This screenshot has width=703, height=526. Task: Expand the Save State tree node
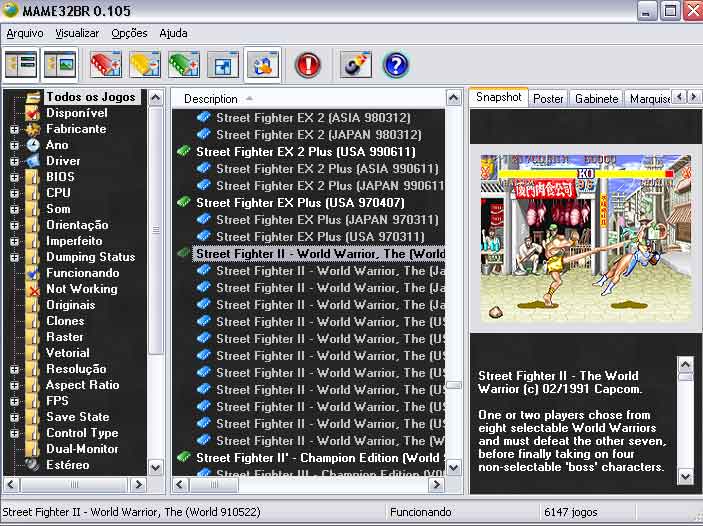[x=14, y=417]
